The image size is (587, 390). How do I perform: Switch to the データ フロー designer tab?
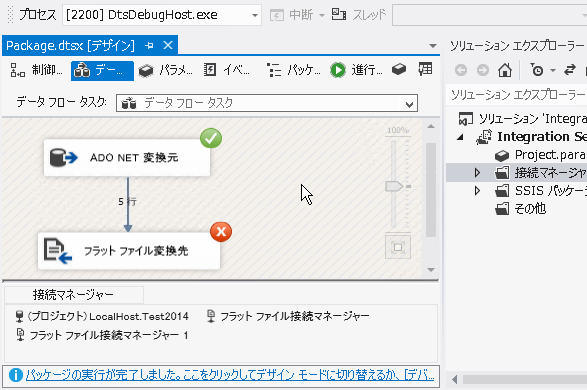coord(102,70)
